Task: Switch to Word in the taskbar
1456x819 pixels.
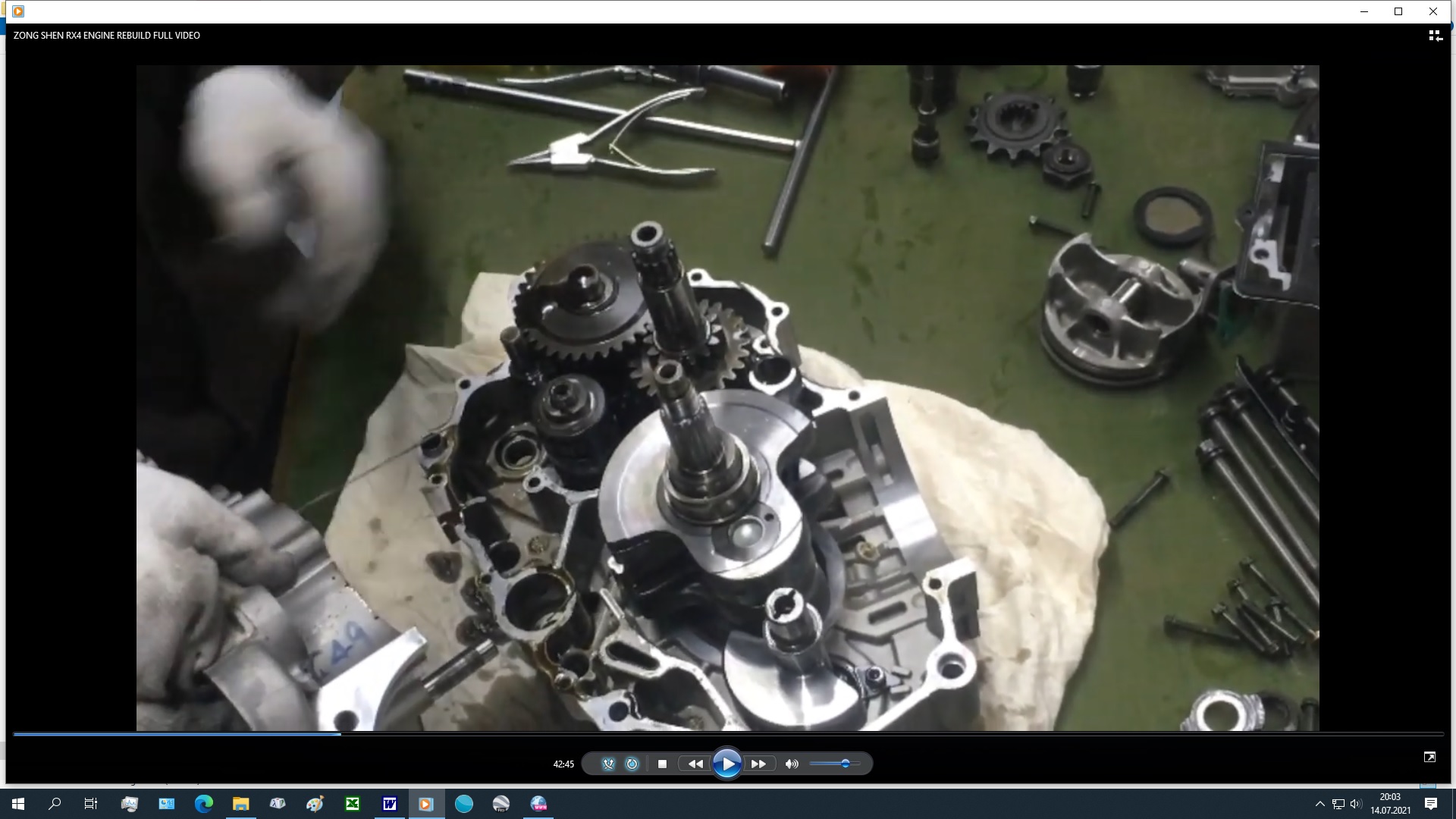Action: tap(390, 804)
